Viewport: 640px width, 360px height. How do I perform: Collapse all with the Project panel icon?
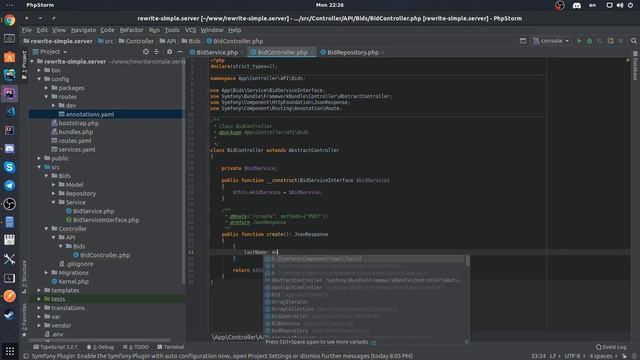pyautogui.click(x=156, y=52)
